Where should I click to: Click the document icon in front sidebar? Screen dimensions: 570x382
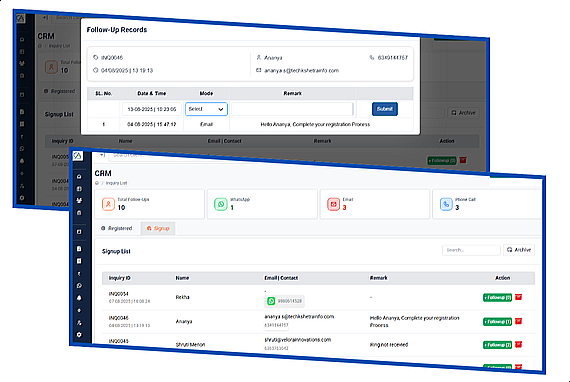pos(79,249)
